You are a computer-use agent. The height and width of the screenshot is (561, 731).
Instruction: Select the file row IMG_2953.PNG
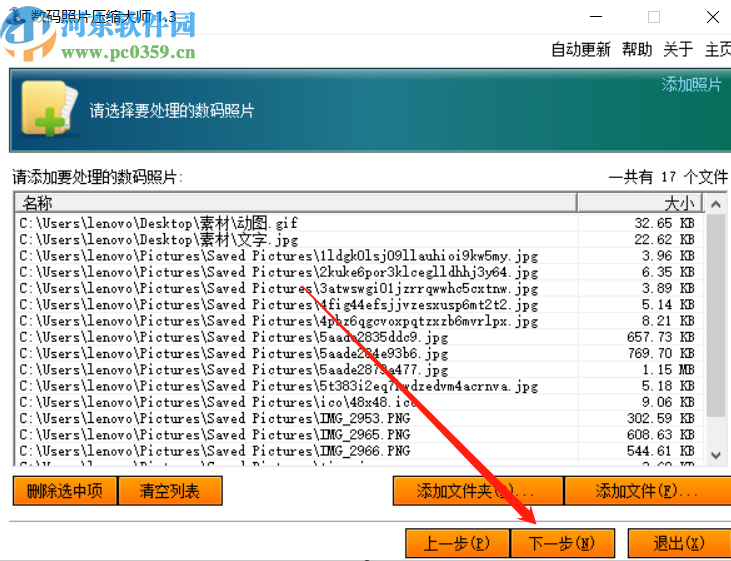click(357, 418)
